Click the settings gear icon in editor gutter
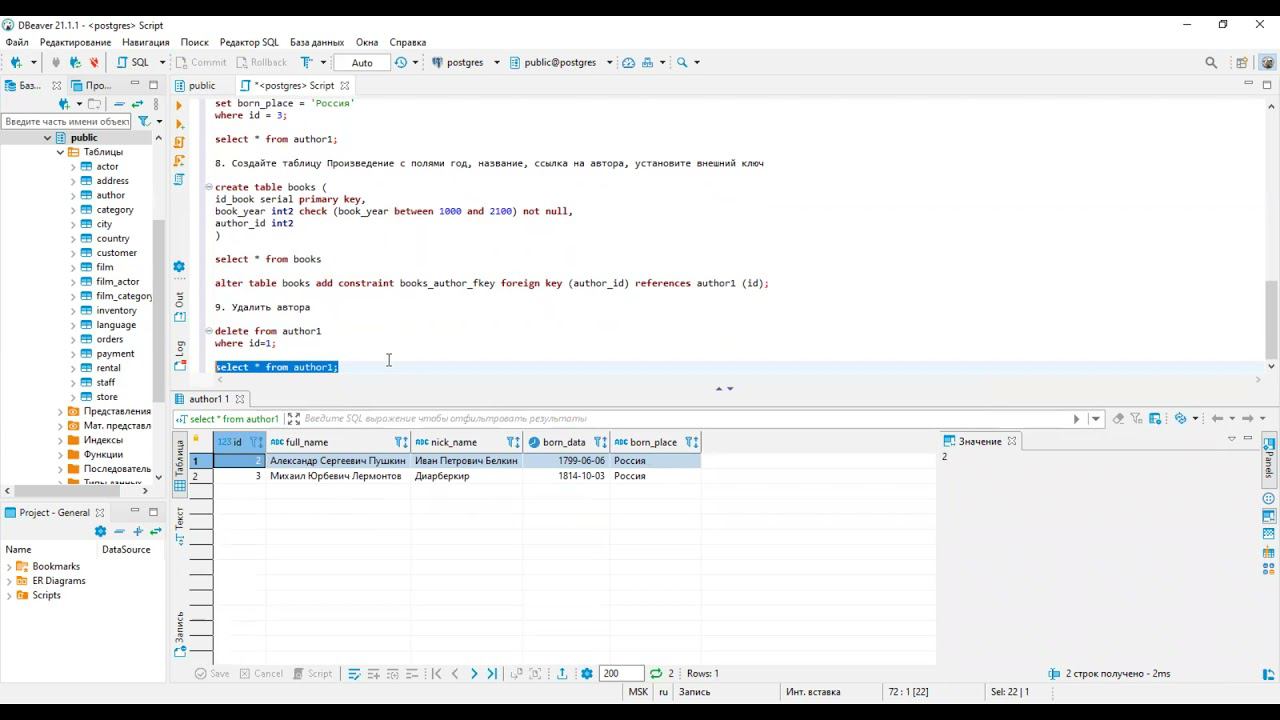Viewport: 1280px width, 720px height. 179,267
